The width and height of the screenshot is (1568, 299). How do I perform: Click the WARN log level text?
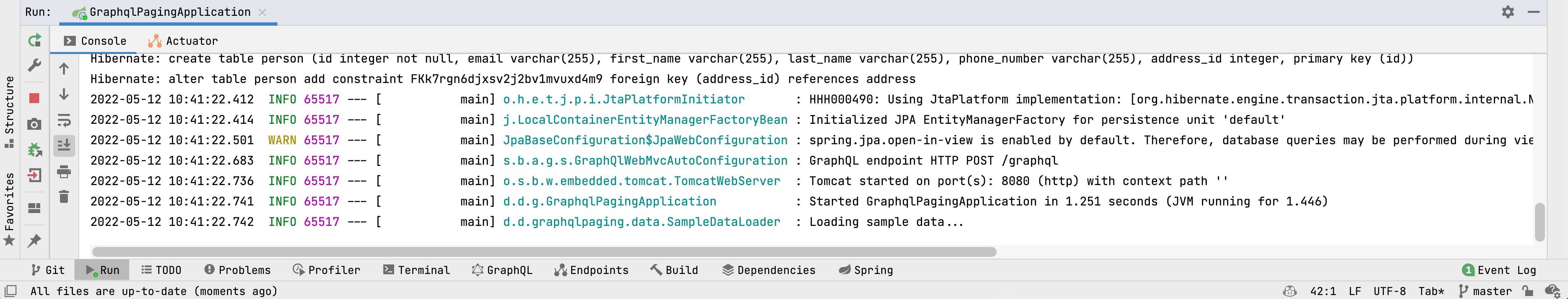click(x=282, y=140)
